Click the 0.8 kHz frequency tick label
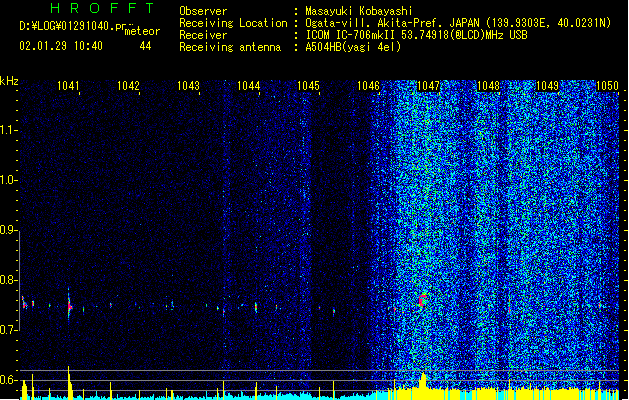 pos(9,280)
